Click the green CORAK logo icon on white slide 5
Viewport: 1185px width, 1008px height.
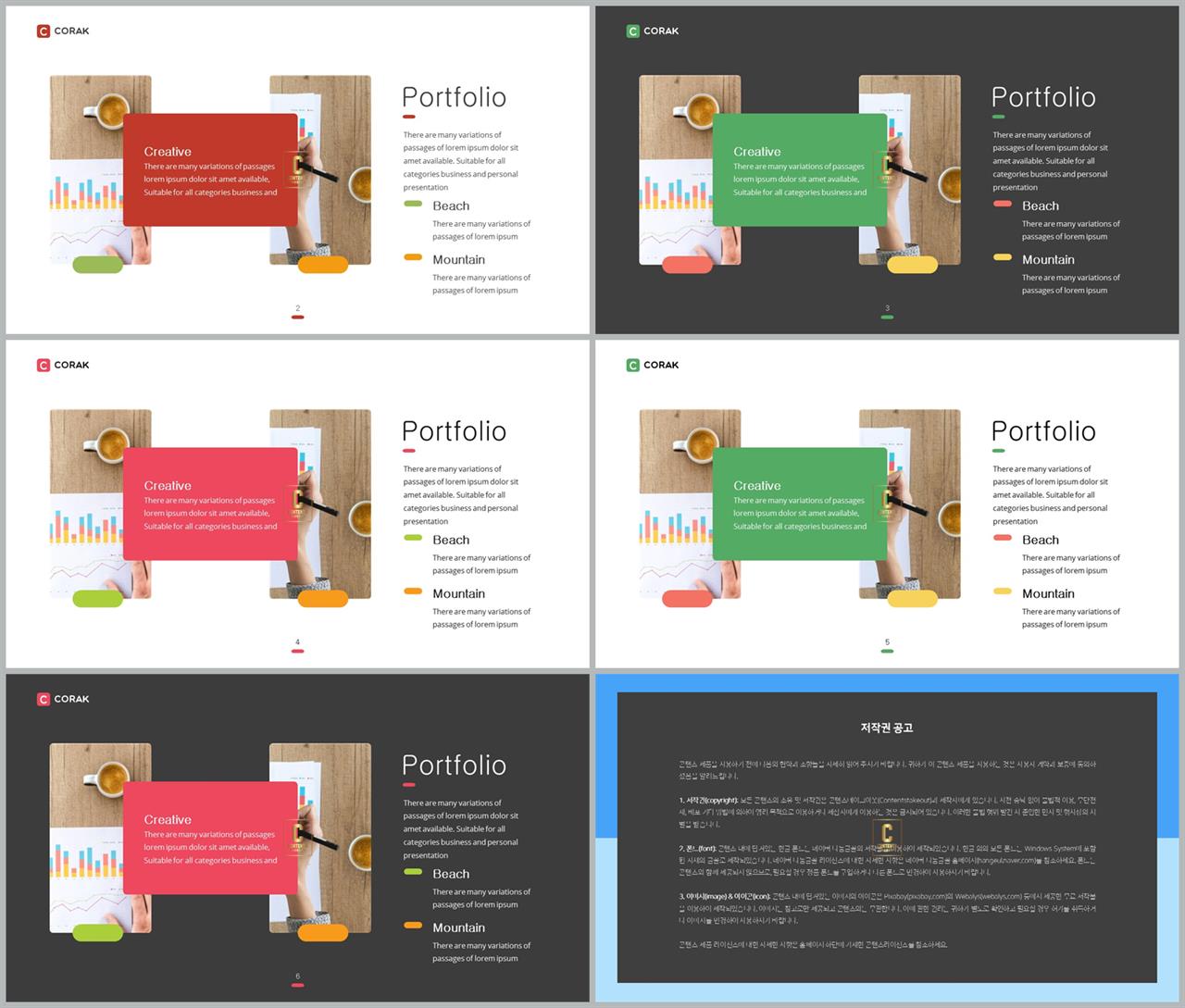pos(632,365)
